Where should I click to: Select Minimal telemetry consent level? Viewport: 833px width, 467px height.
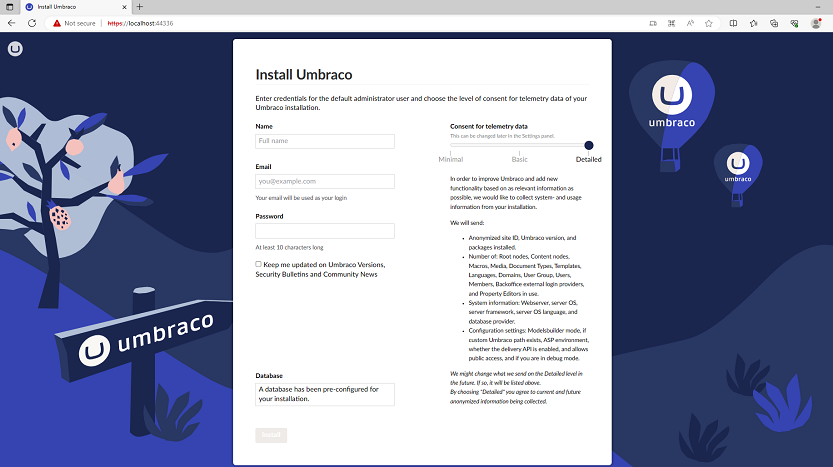(450, 159)
